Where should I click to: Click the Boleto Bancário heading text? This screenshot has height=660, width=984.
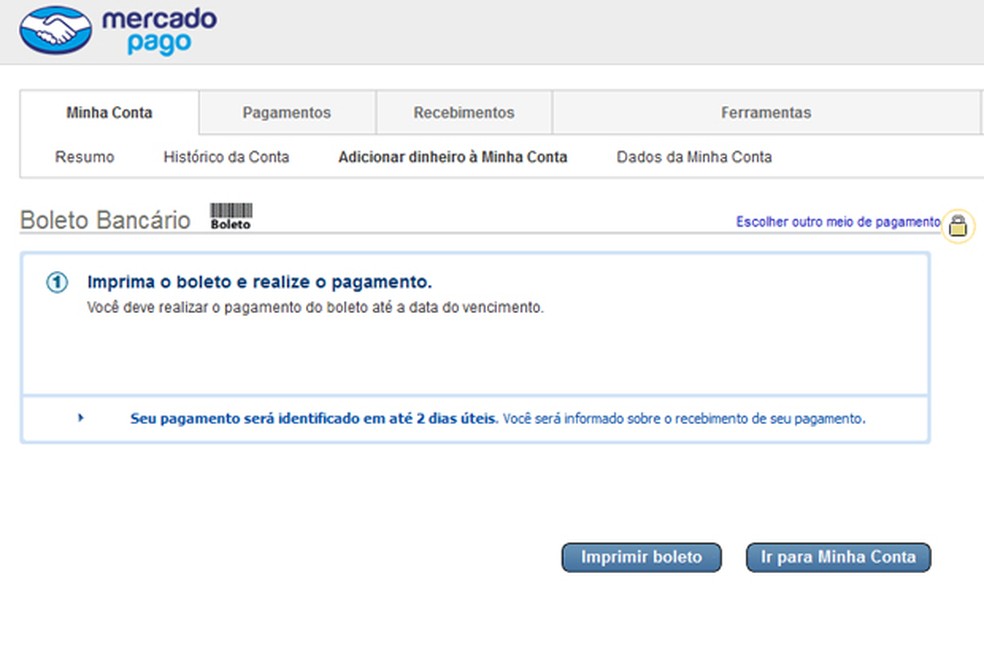click(105, 220)
